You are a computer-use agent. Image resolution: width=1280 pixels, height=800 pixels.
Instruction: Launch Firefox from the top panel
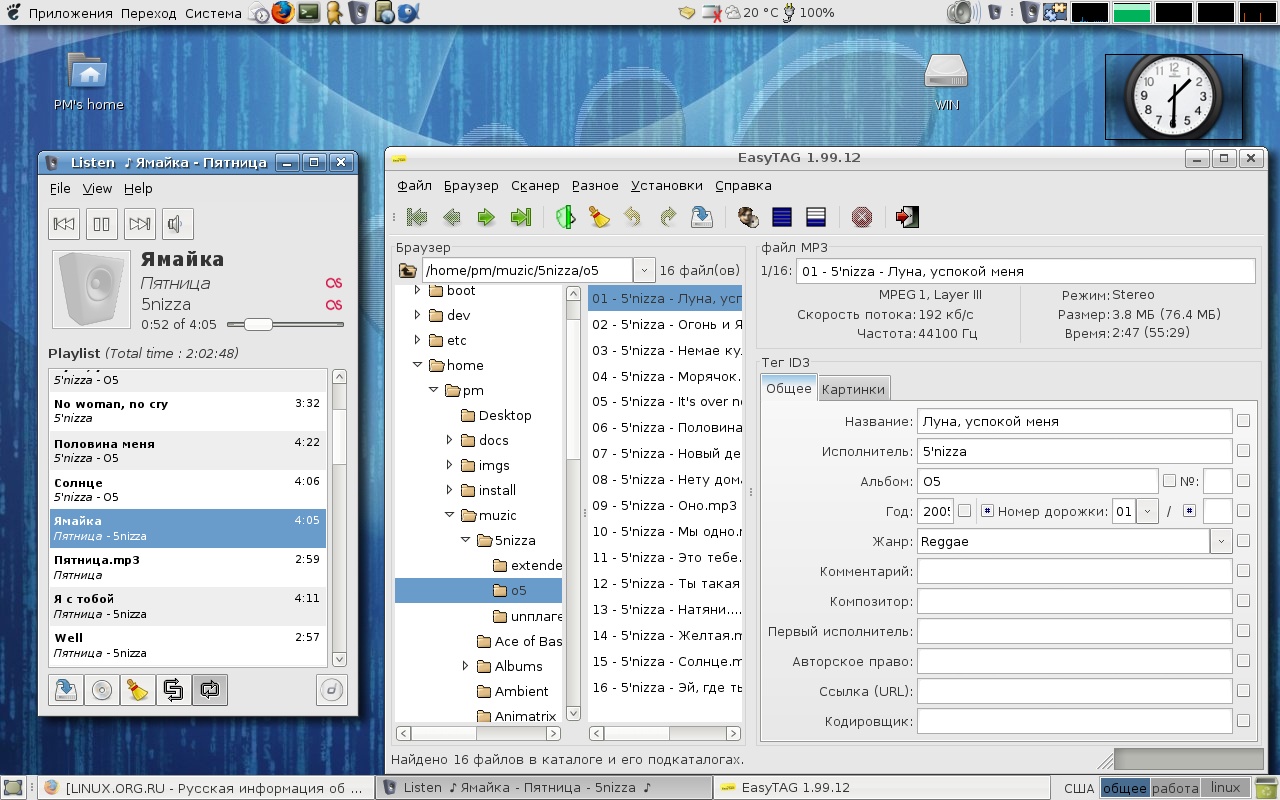tap(283, 13)
